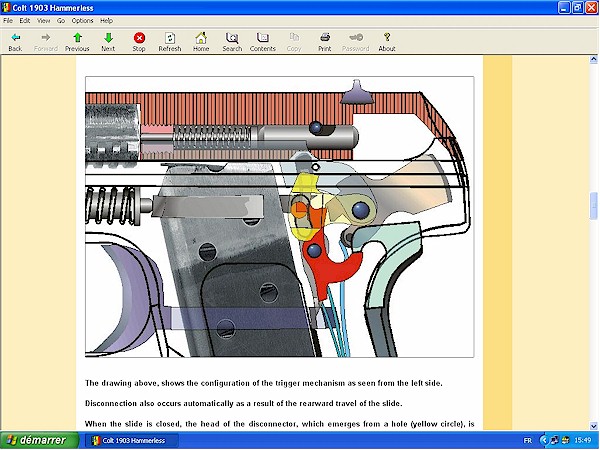Click the Copy toolbar icon
This screenshot has width=600, height=450.
(x=294, y=41)
